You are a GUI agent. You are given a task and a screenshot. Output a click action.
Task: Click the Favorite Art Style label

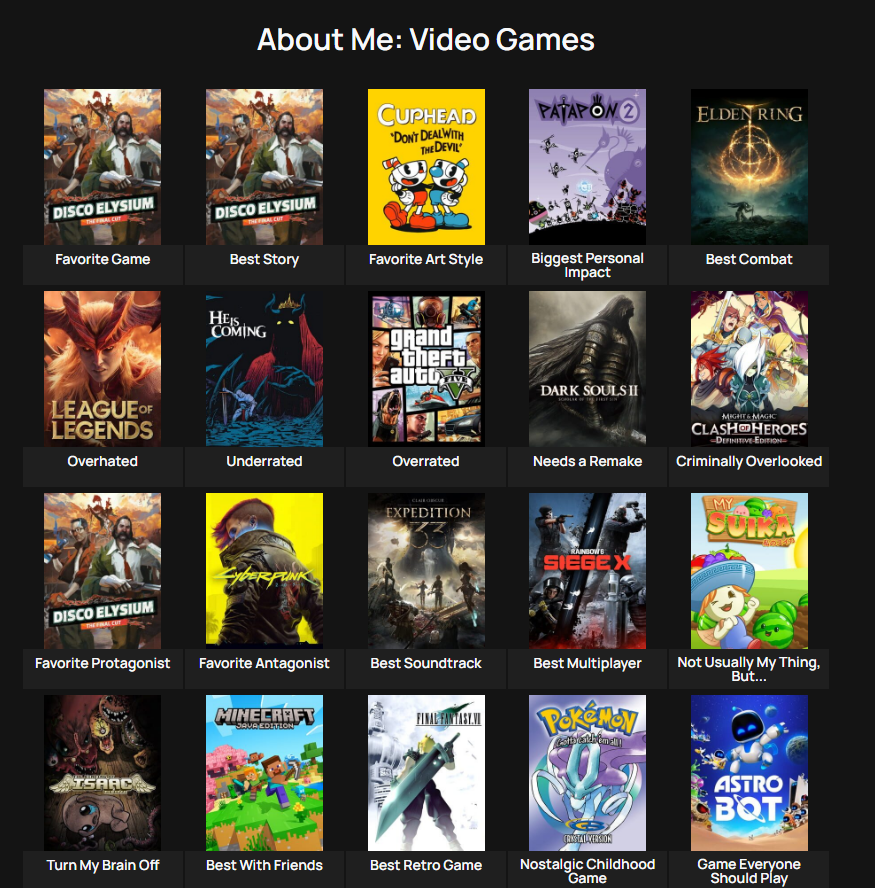pyautogui.click(x=426, y=259)
